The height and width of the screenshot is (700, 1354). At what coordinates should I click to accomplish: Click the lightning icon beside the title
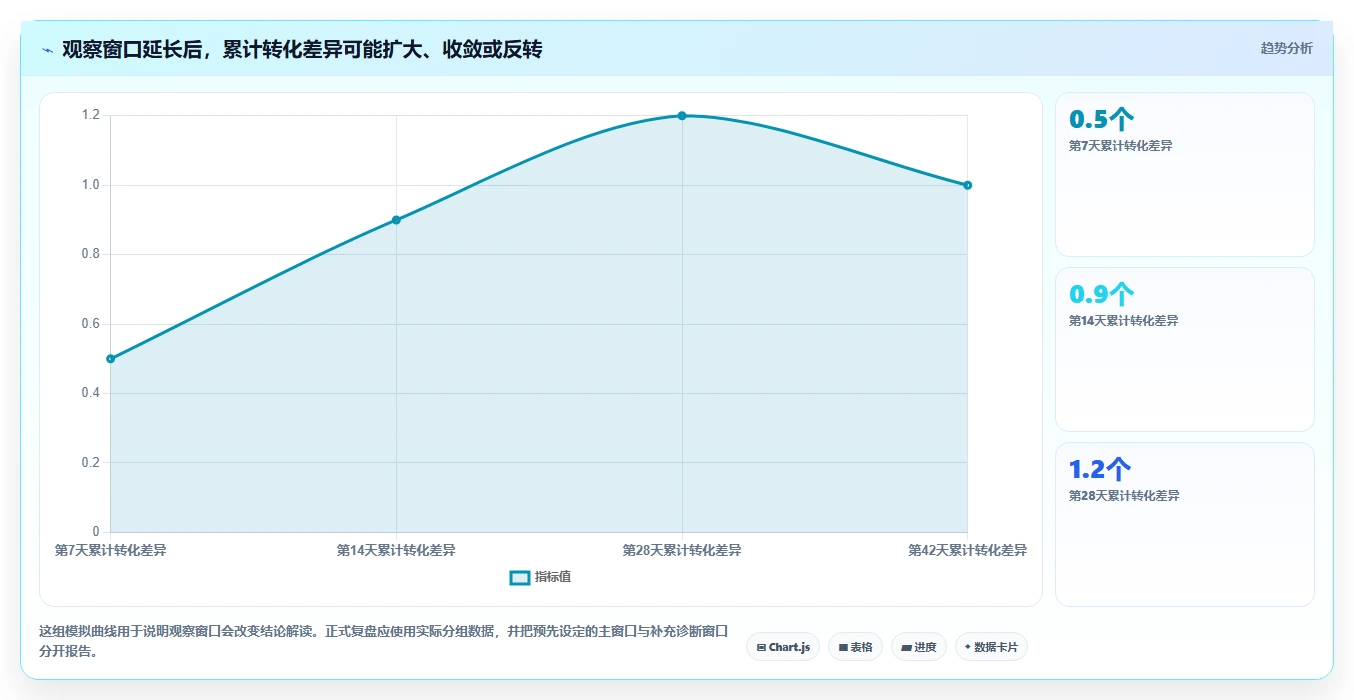pyautogui.click(x=47, y=50)
